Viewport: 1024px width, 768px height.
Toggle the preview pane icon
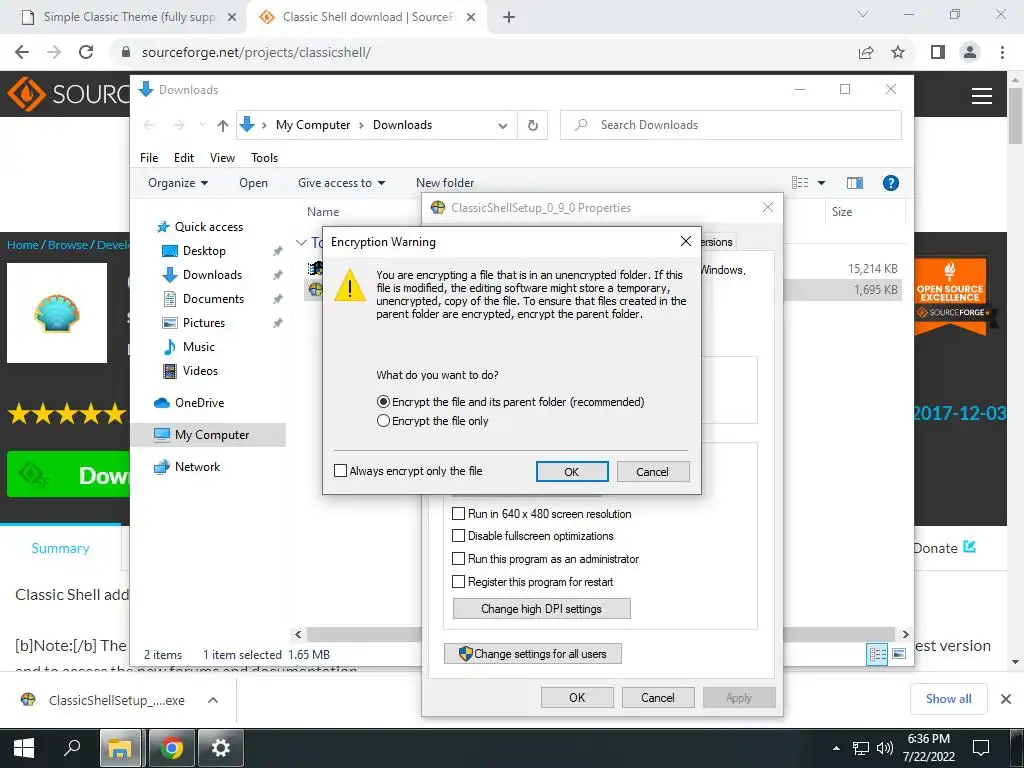pos(855,183)
